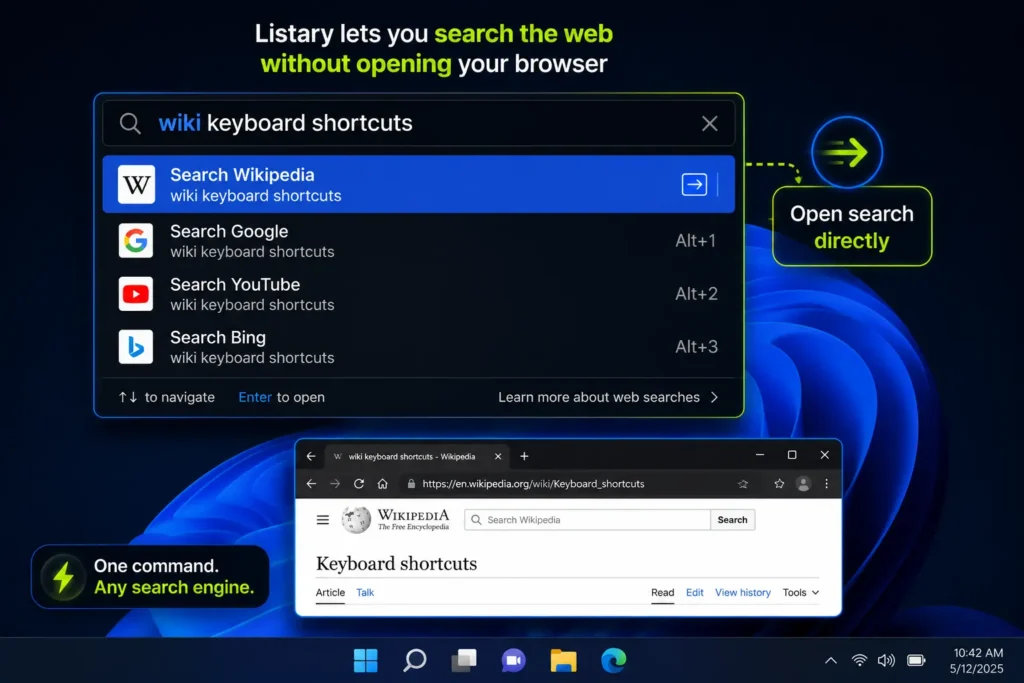1024x683 pixels.
Task: Click the Alt+2 shortcut label
Action: 696,294
